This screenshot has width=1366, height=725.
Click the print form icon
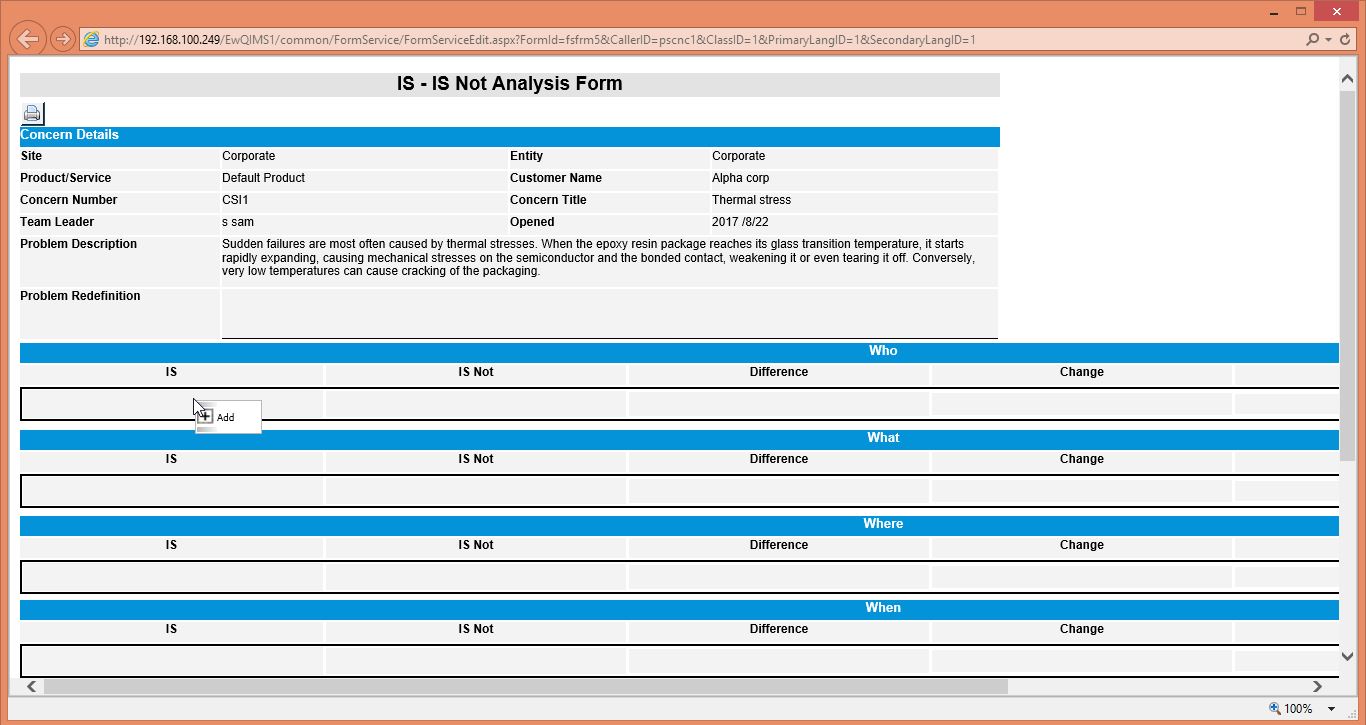click(32, 113)
